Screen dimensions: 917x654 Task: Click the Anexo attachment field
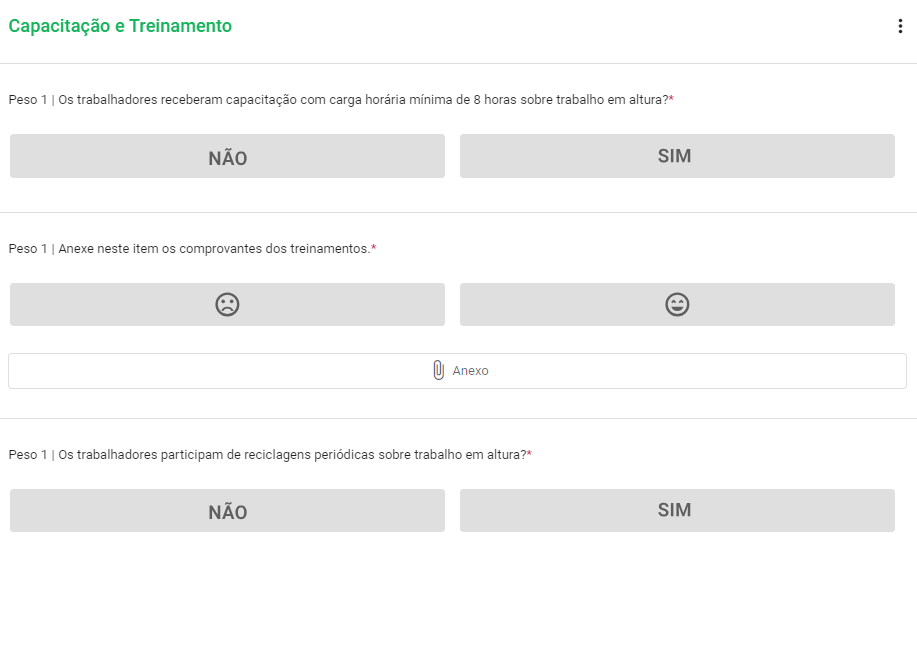[x=458, y=370]
